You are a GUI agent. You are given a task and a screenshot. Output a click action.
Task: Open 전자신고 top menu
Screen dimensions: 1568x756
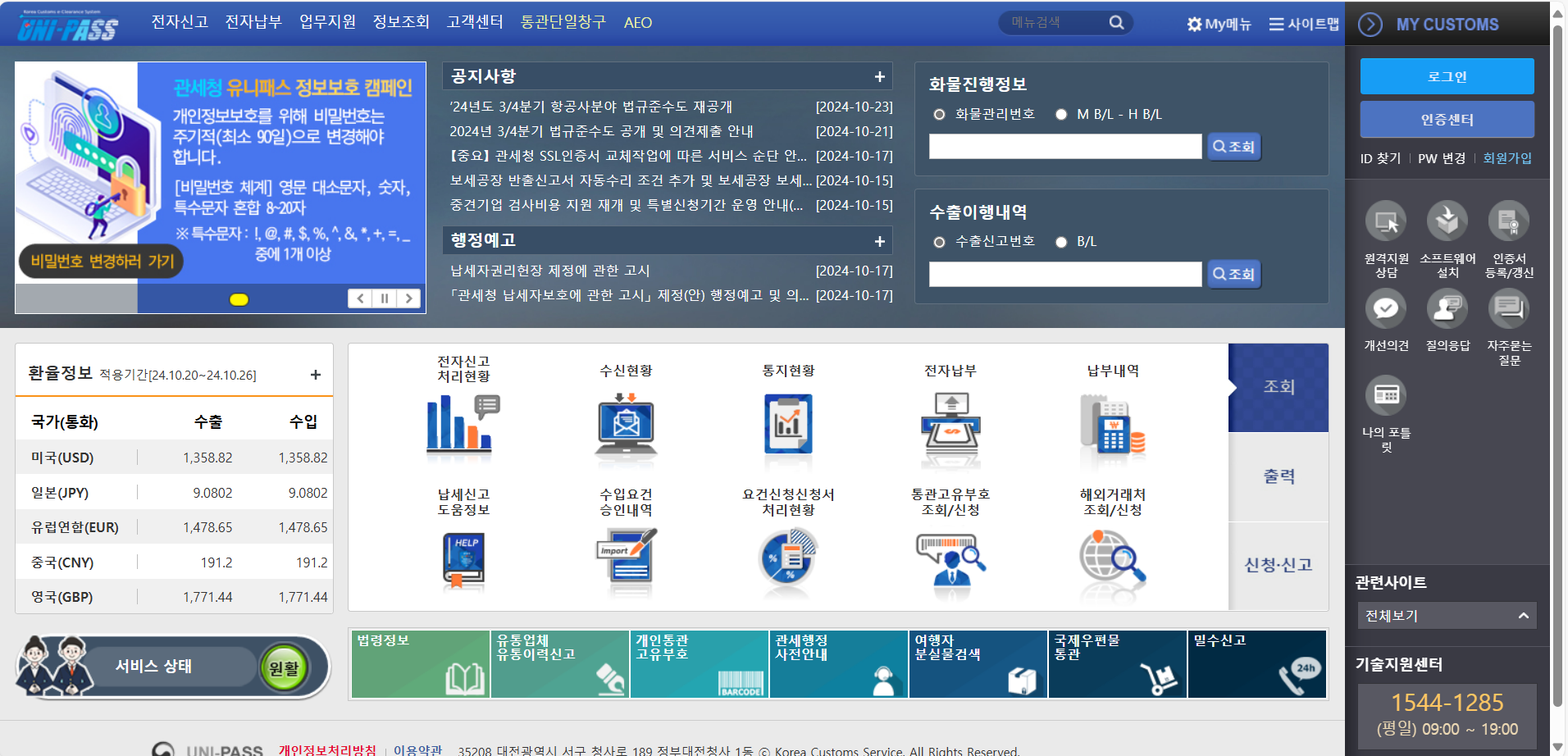[180, 22]
